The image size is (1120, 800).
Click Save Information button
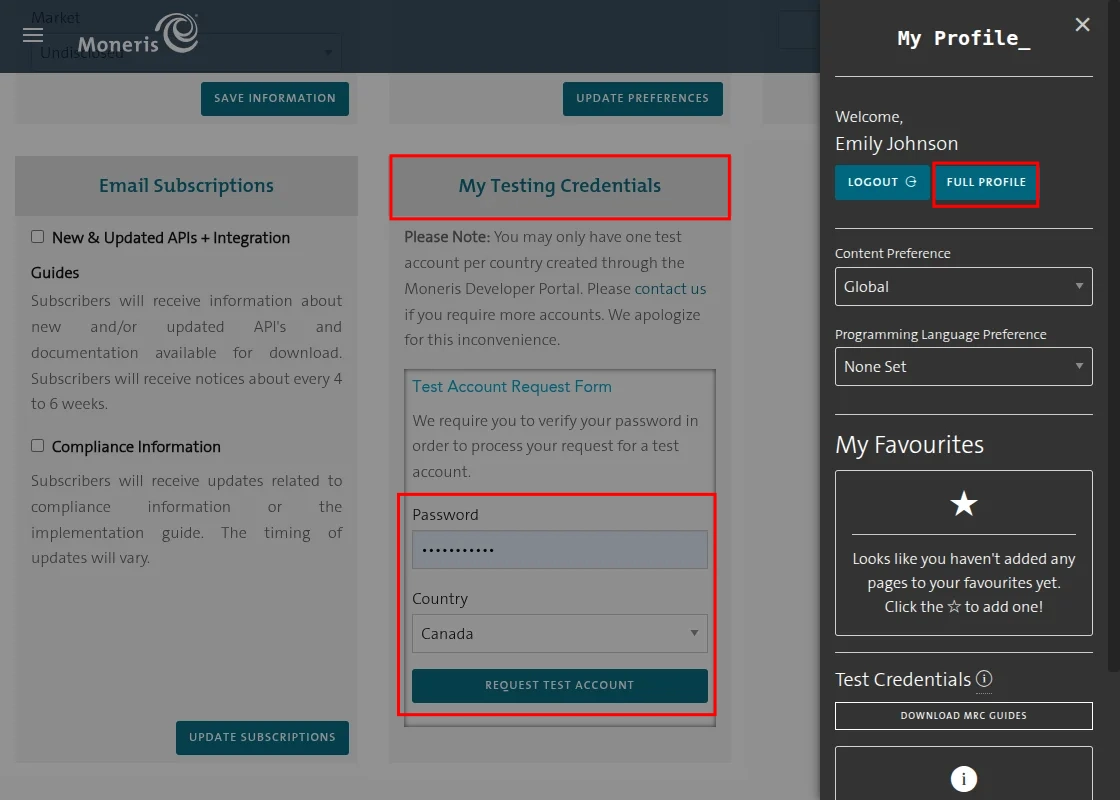275,98
